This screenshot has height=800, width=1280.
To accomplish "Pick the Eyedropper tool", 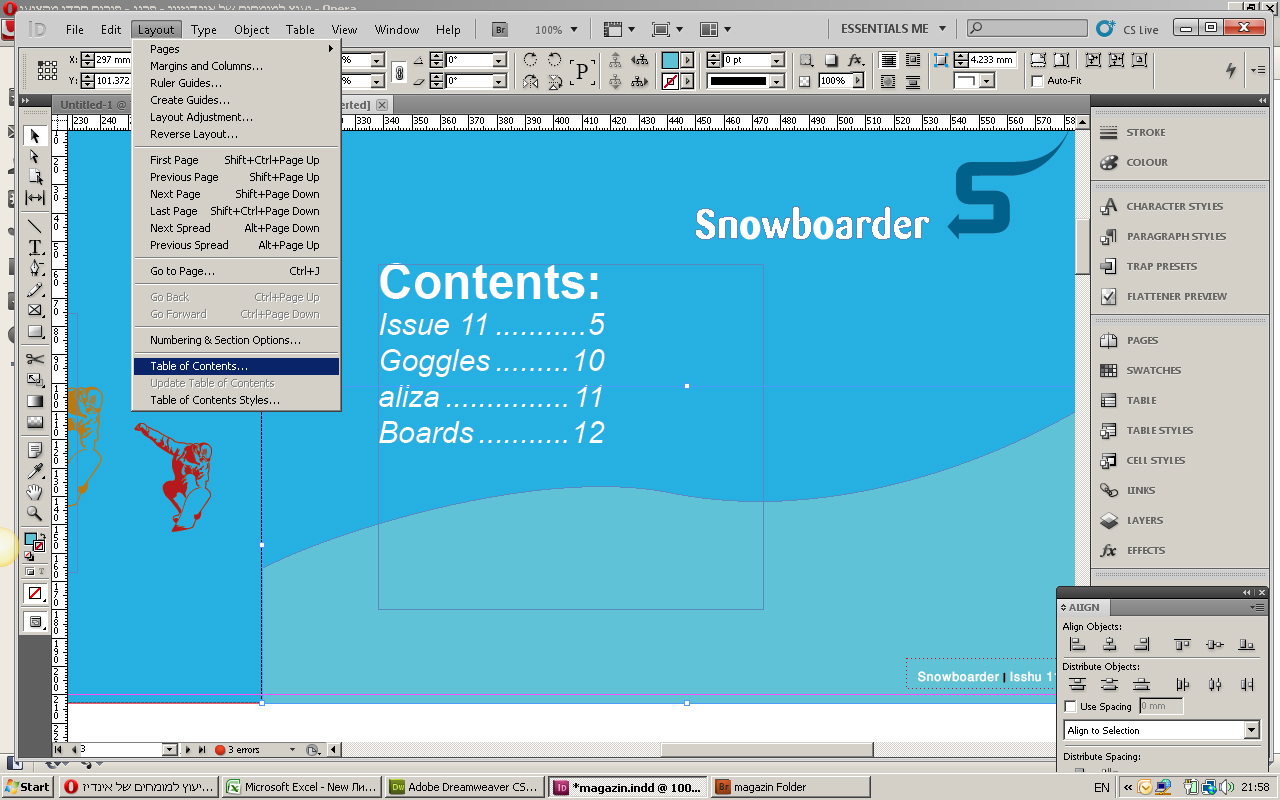I will 35,471.
